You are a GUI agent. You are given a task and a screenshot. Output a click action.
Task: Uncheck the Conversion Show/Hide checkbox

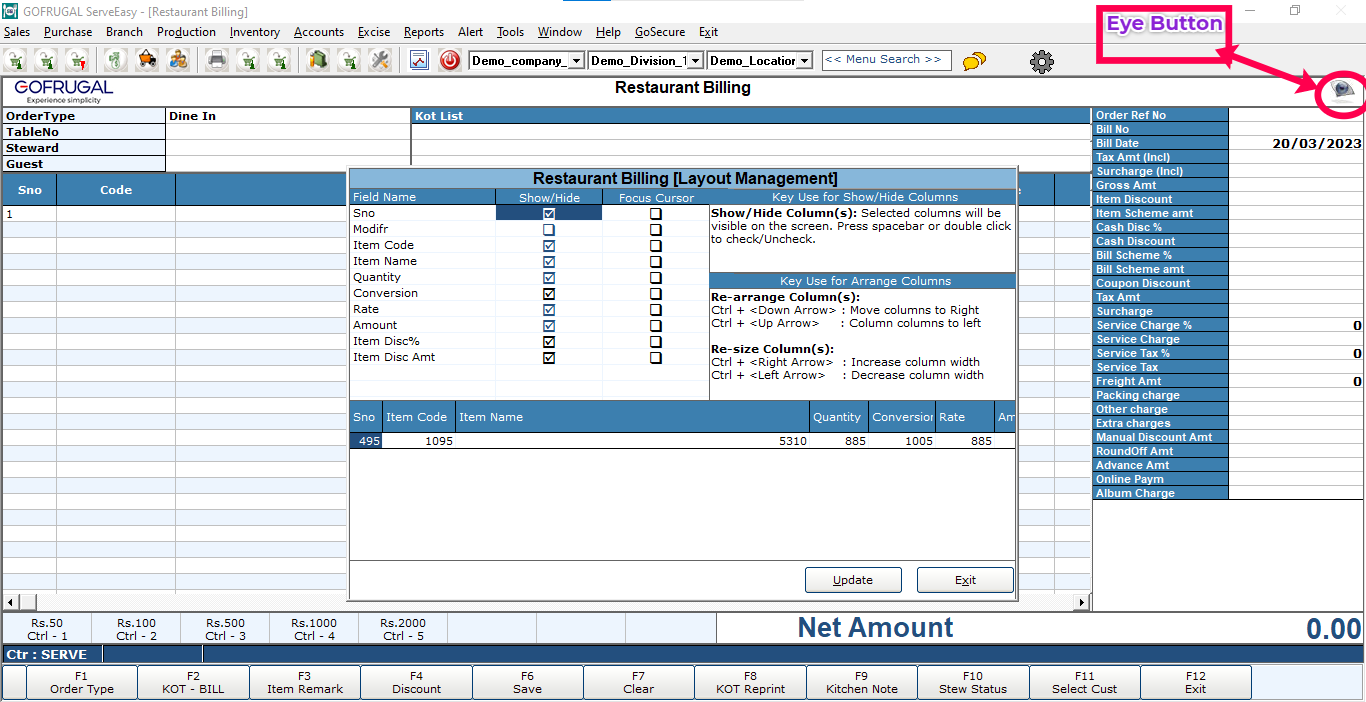tap(549, 294)
